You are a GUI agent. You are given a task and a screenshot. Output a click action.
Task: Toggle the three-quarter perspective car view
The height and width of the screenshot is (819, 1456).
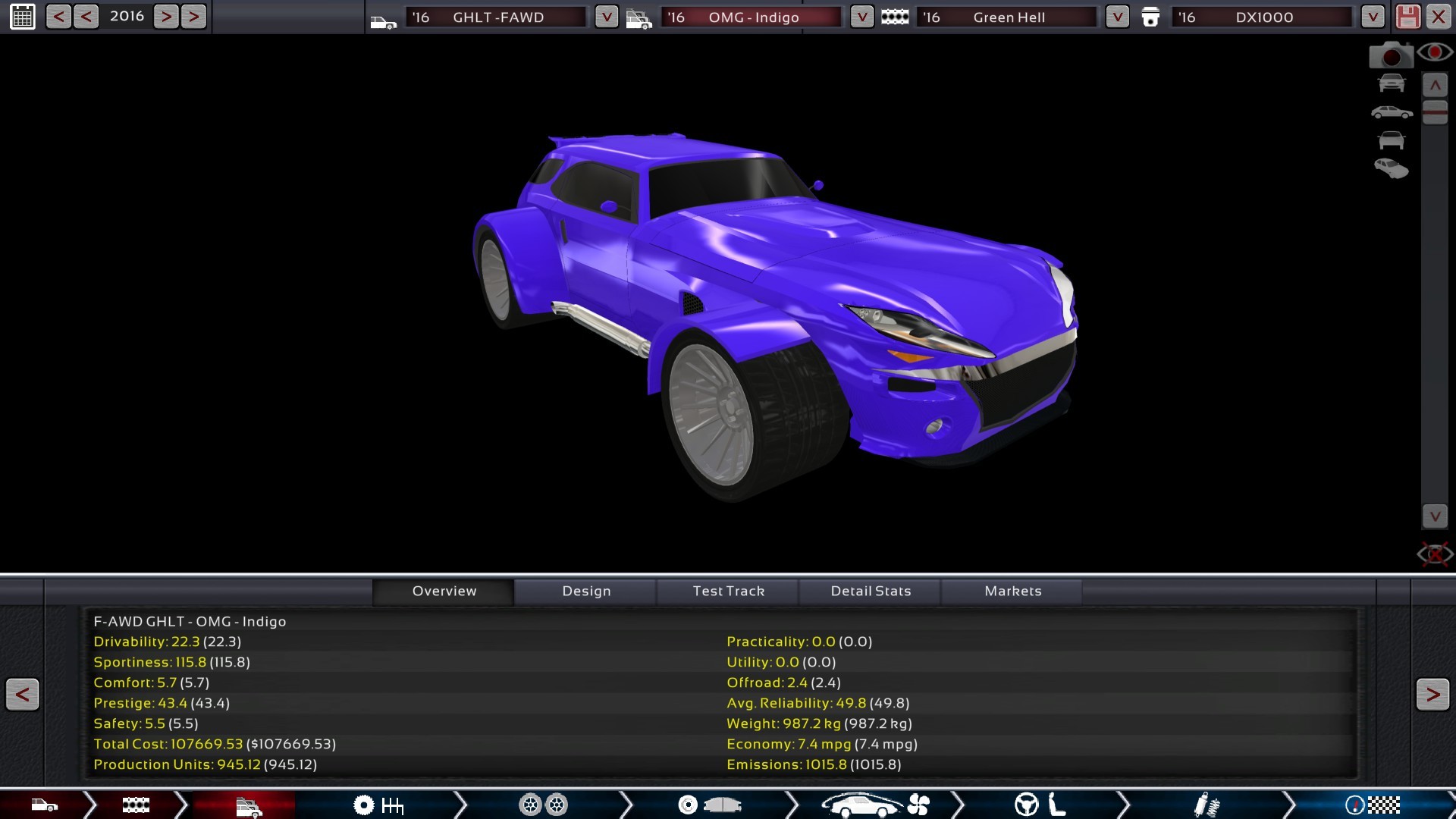click(1392, 168)
